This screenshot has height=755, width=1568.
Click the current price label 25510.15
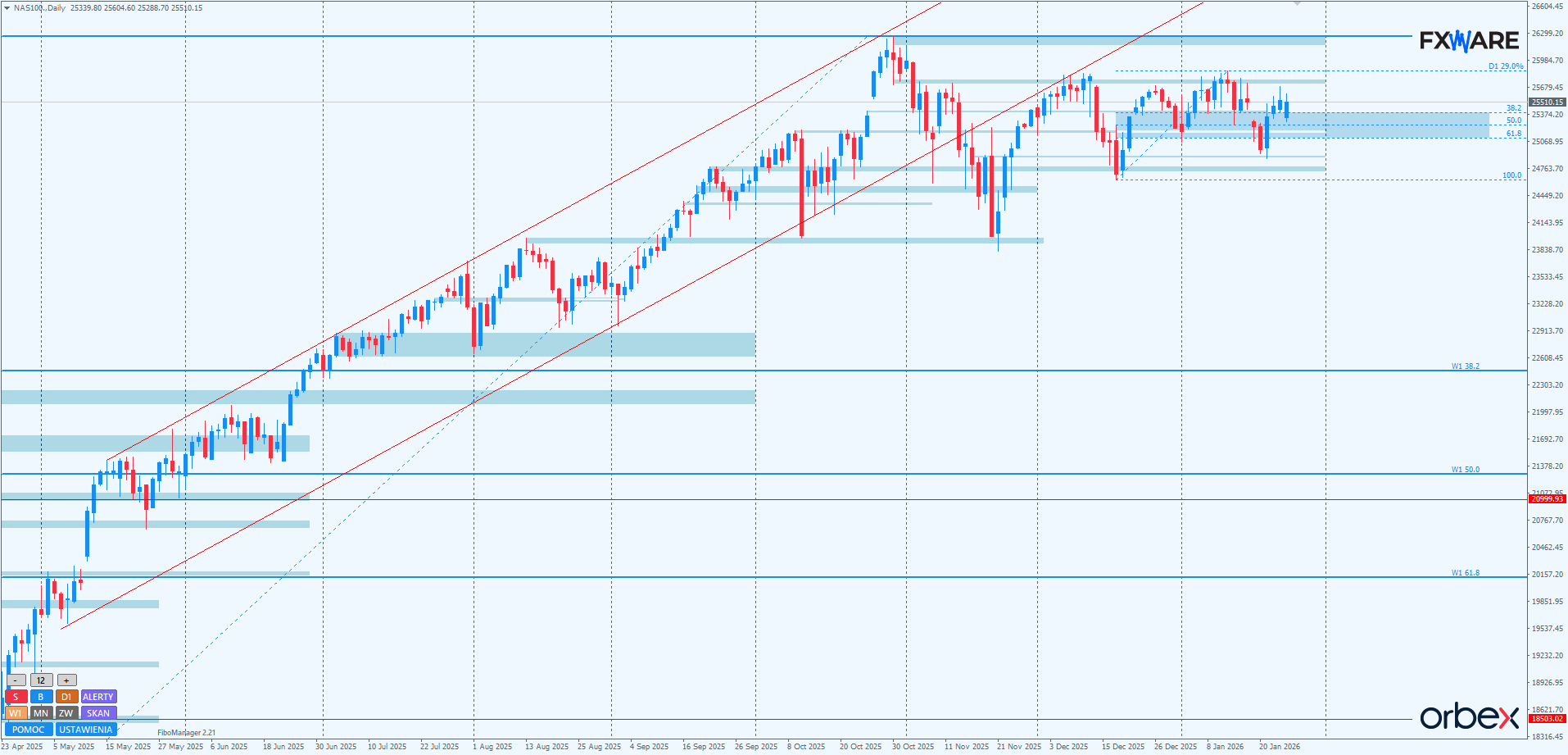[1548, 102]
